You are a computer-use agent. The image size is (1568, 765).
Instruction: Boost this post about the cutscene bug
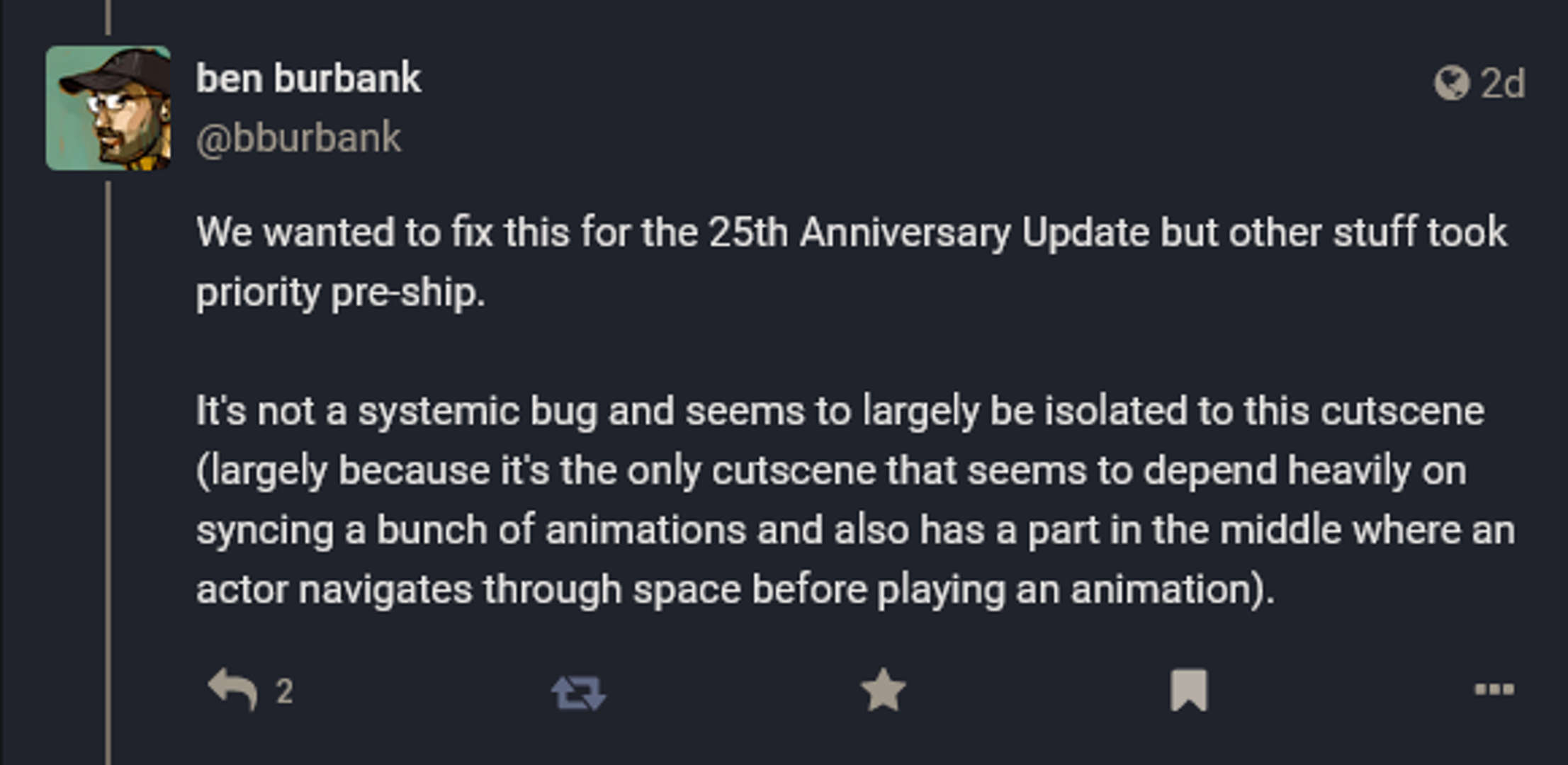click(578, 691)
